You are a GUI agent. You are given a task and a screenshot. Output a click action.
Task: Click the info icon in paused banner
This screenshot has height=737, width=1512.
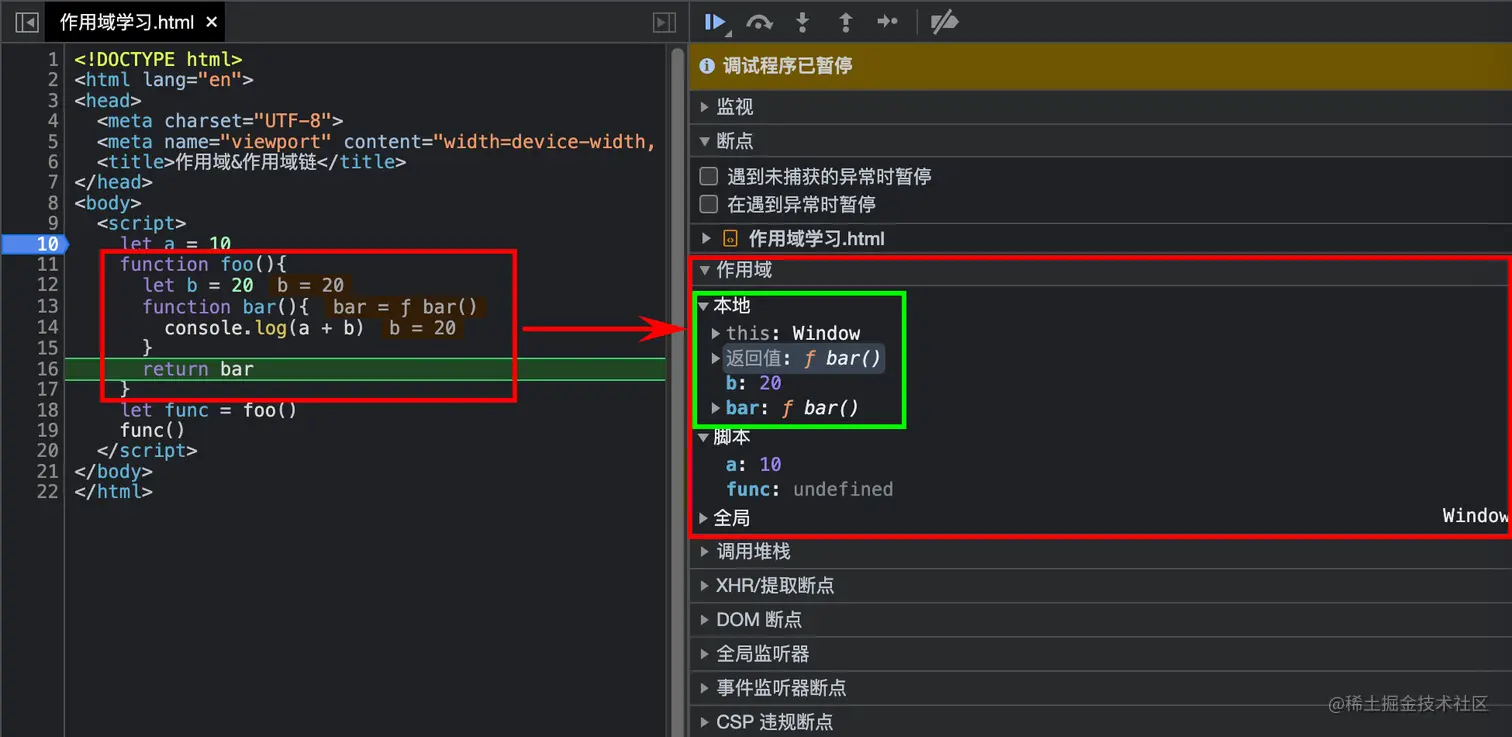click(707, 66)
